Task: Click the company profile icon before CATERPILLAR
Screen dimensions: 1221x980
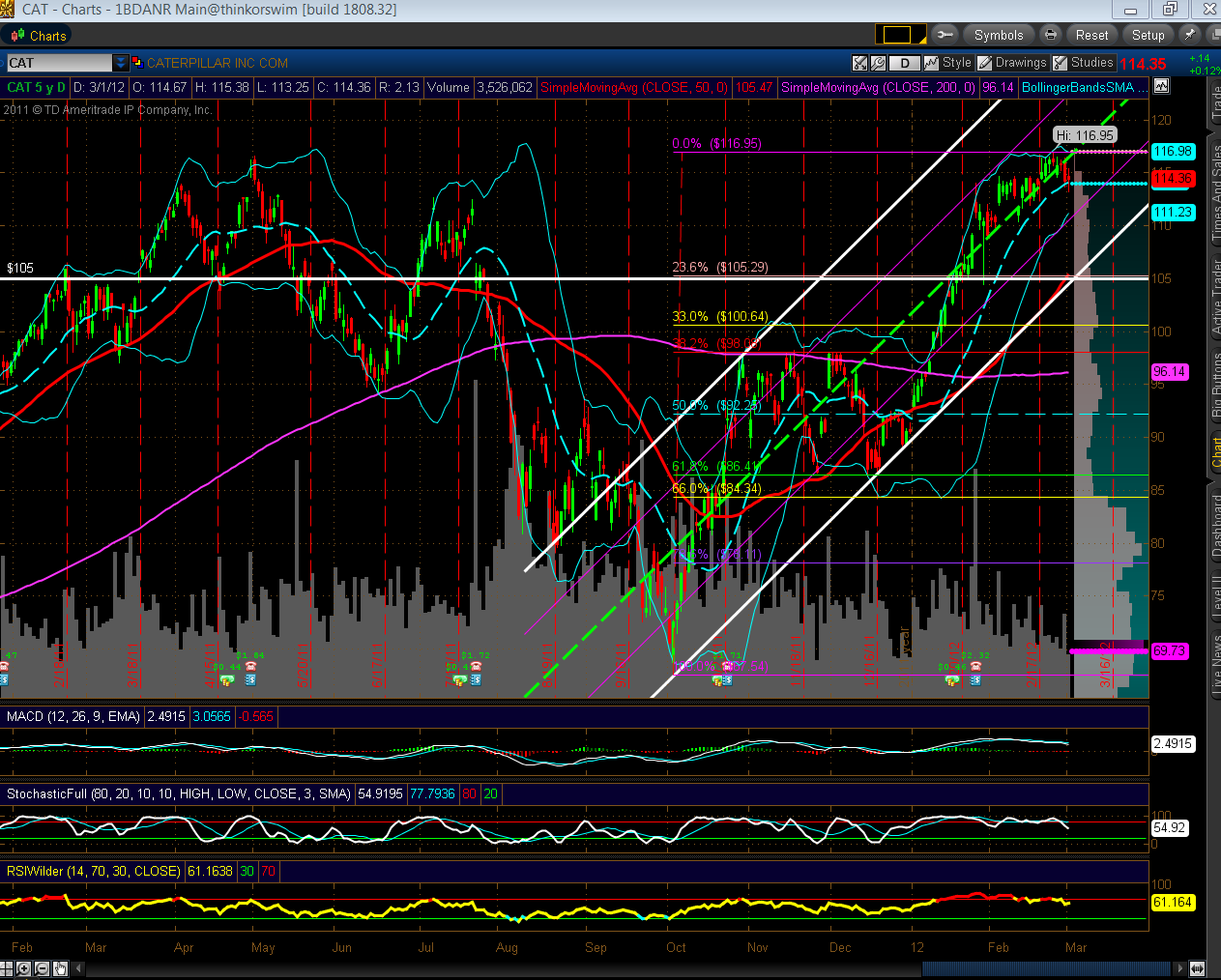Action: click(137, 62)
